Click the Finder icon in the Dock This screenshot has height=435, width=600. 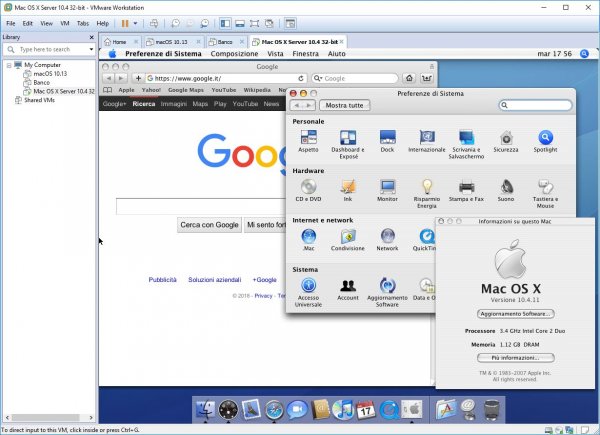206,408
